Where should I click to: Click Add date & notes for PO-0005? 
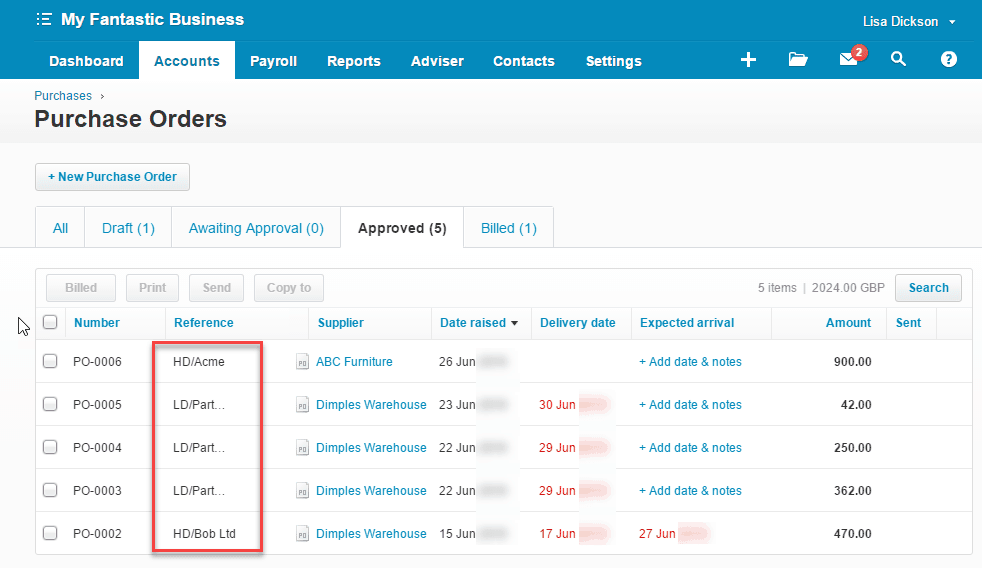tap(690, 405)
